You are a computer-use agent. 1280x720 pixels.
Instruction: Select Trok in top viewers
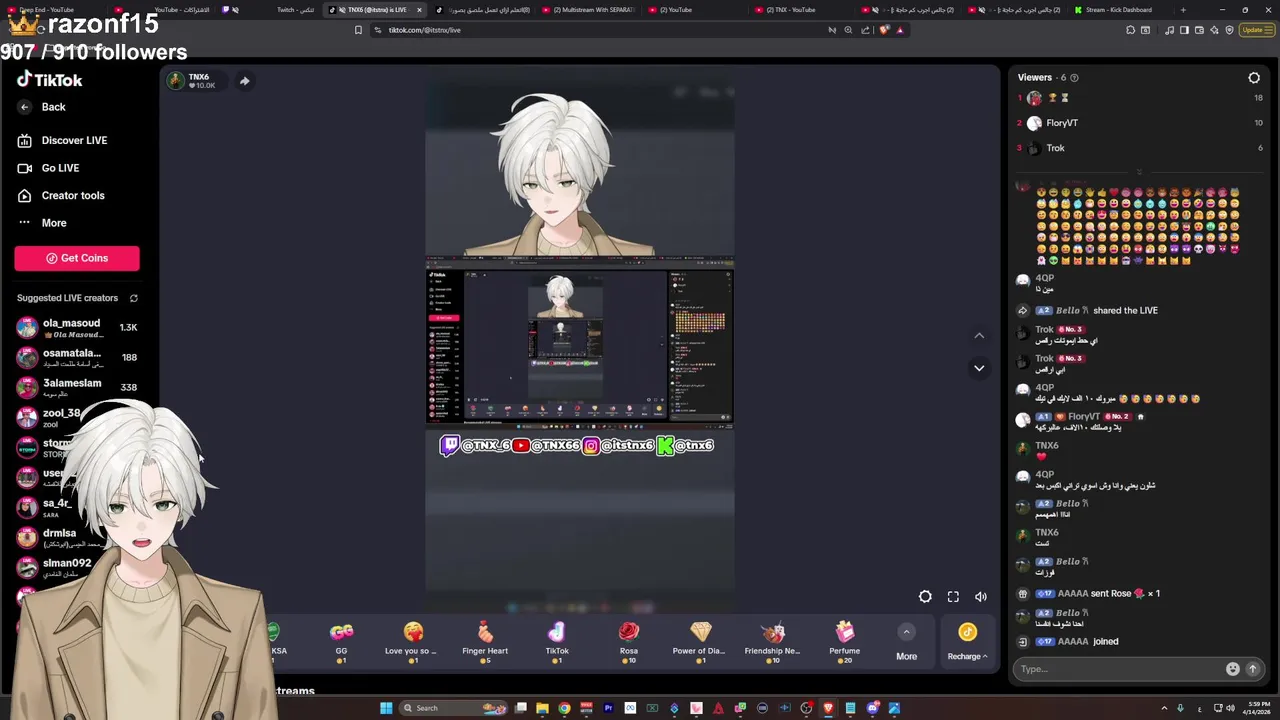[1055, 148]
